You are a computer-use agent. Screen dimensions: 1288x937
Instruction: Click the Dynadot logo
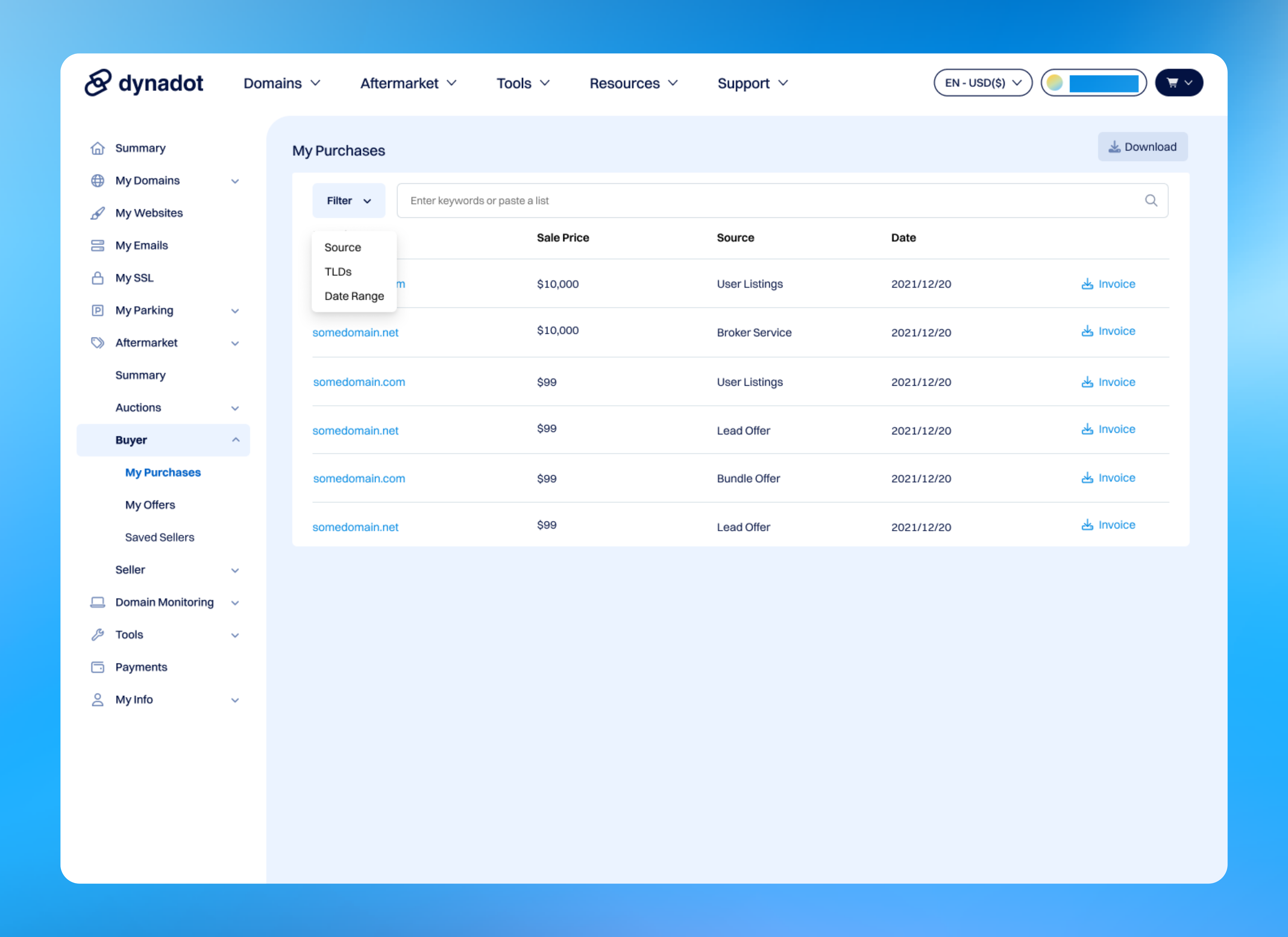pyautogui.click(x=144, y=83)
